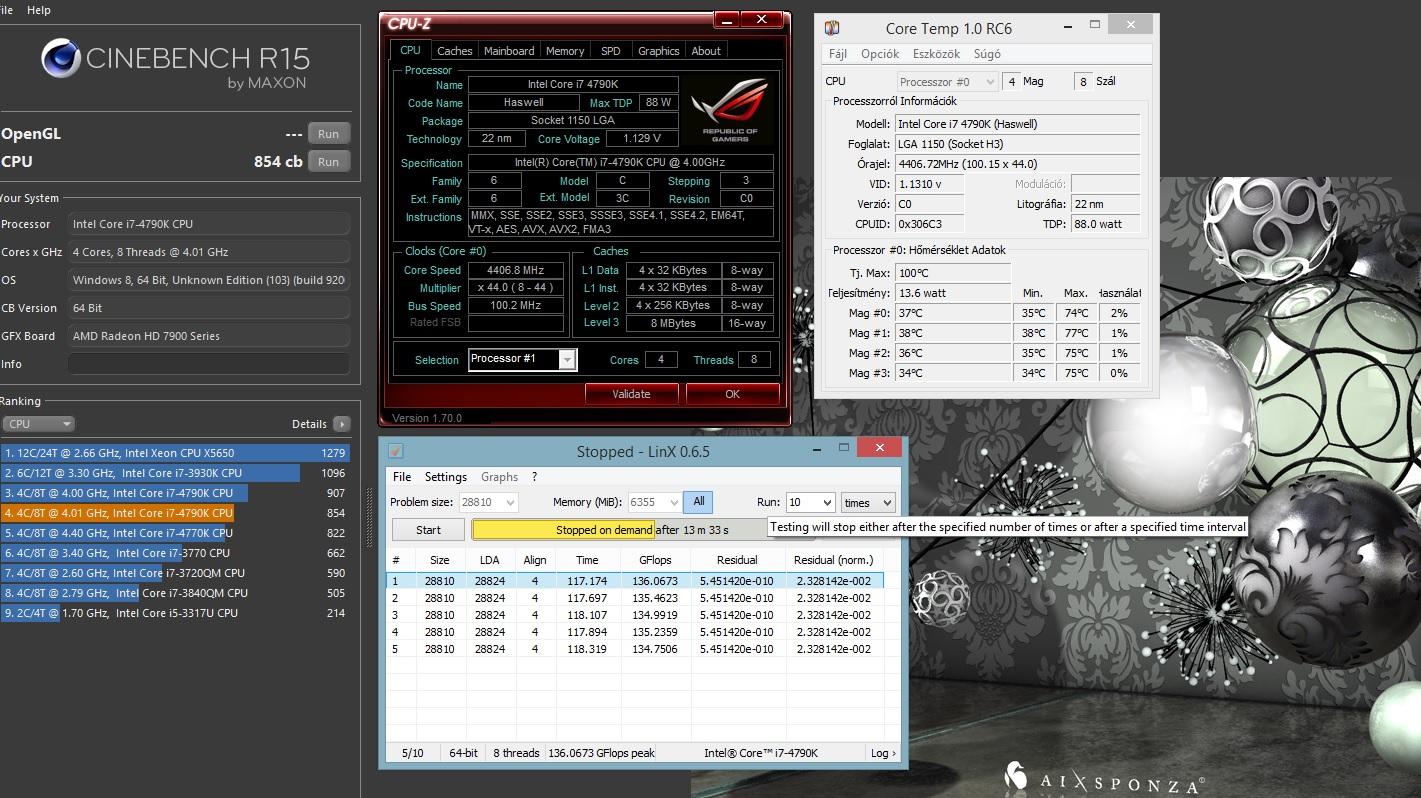Open the About tab in CPU-Z

706,51
